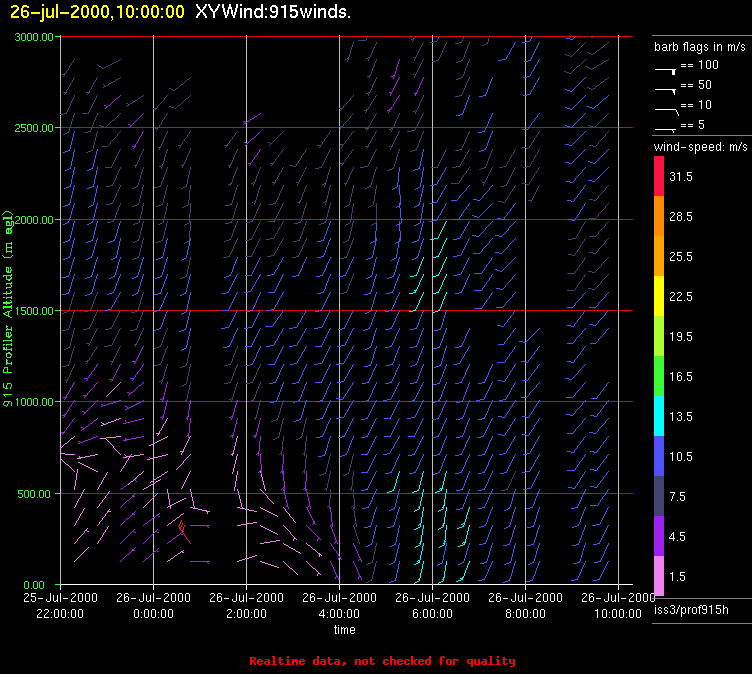
Task: Click the 25-Jul-2000 22:00:00 time tick label
Action: point(60,605)
